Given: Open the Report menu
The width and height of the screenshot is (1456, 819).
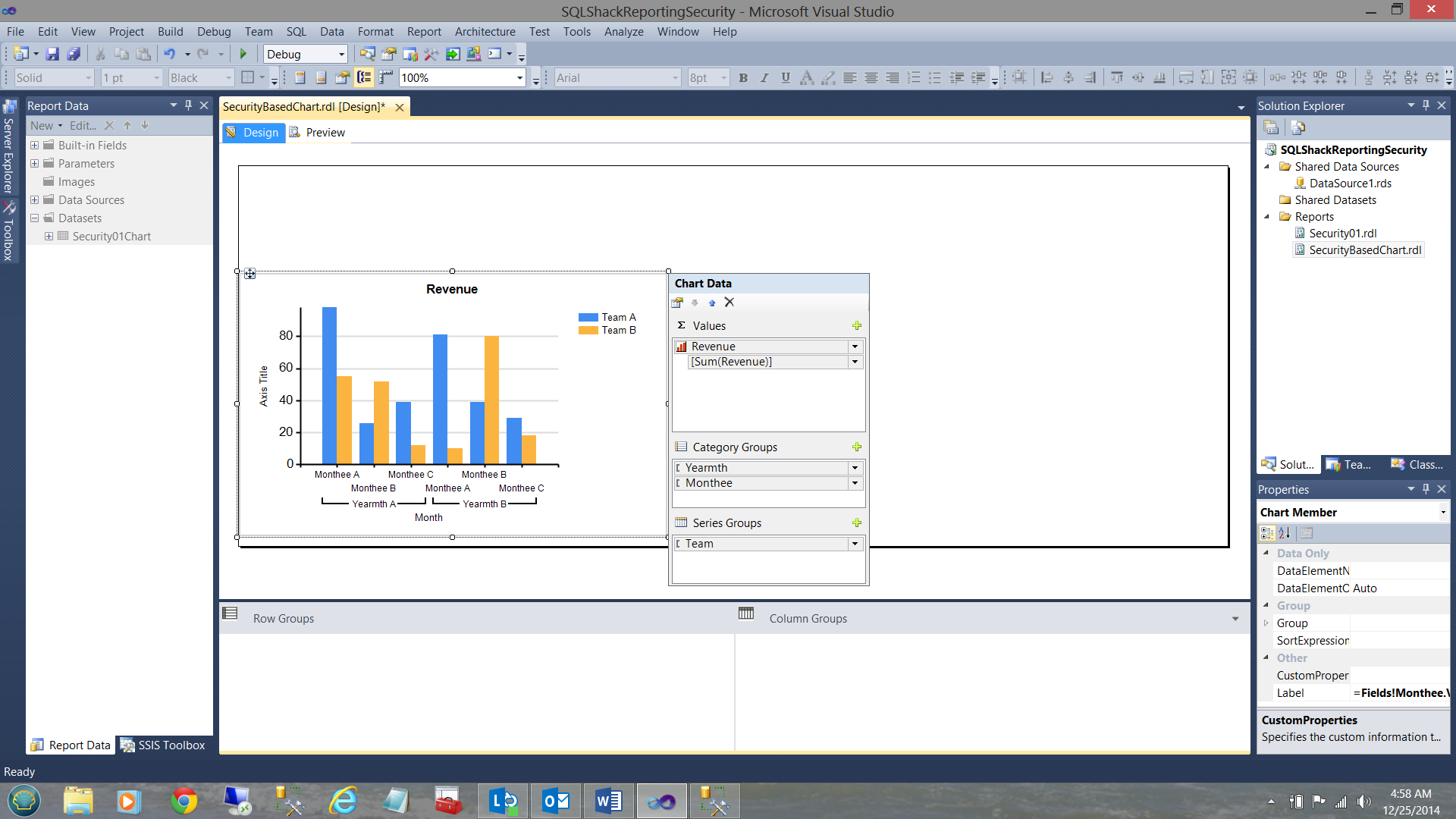Looking at the screenshot, I should coord(423,32).
